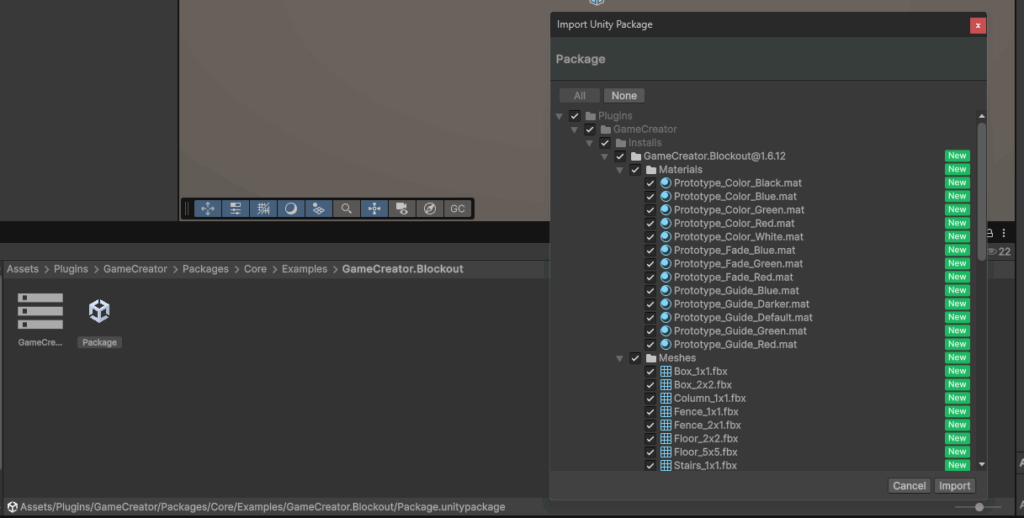Screen dimensions: 1024x518
Task: Click the Prototype_Color_White.mat row text
Action: 739,236
